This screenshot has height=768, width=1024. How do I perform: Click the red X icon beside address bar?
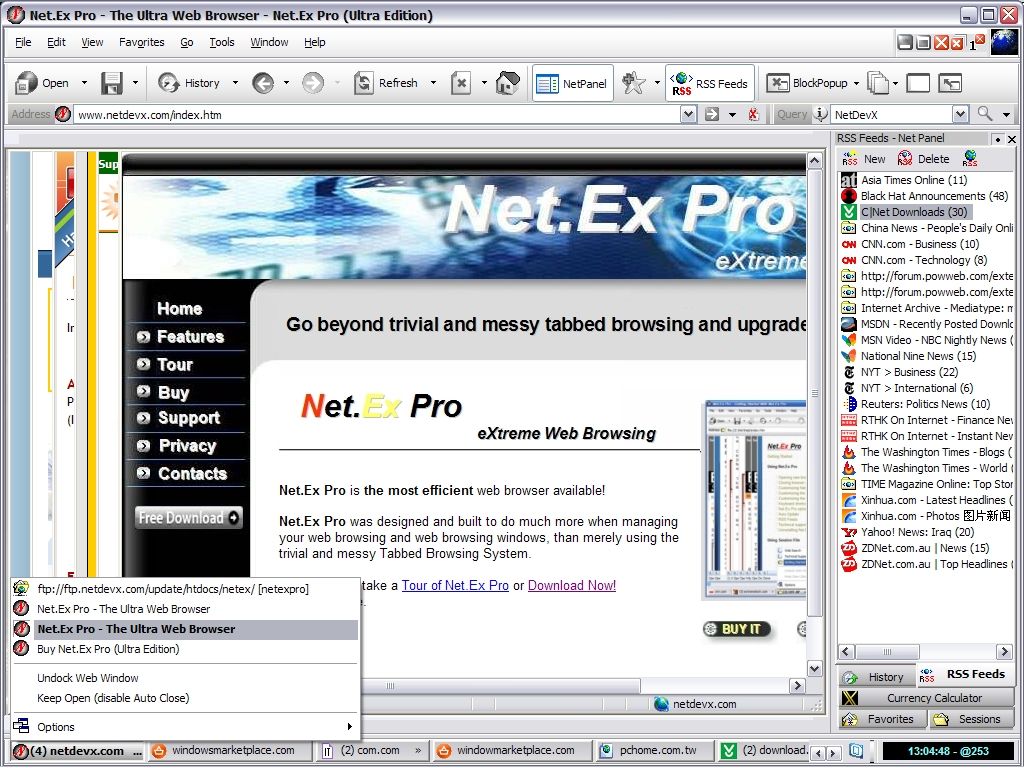click(753, 114)
